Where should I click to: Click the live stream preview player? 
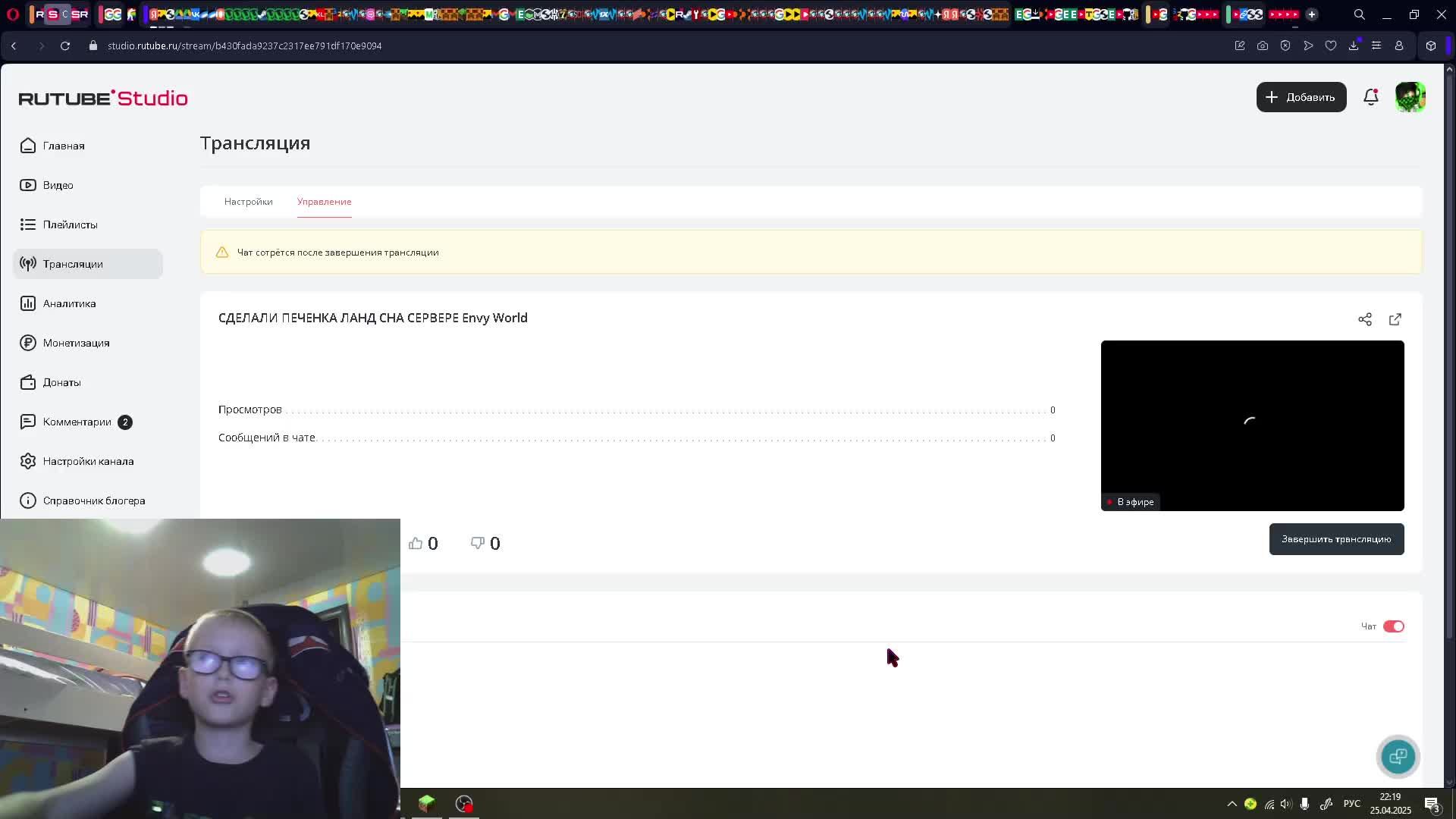pos(1252,425)
